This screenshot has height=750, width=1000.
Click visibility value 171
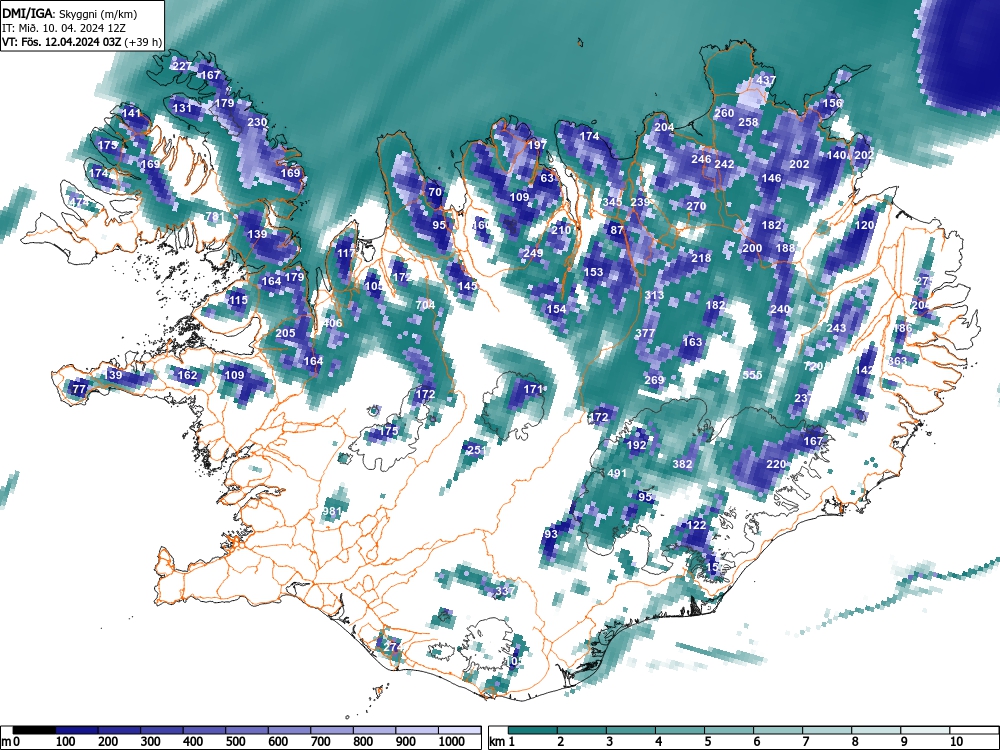coord(533,389)
